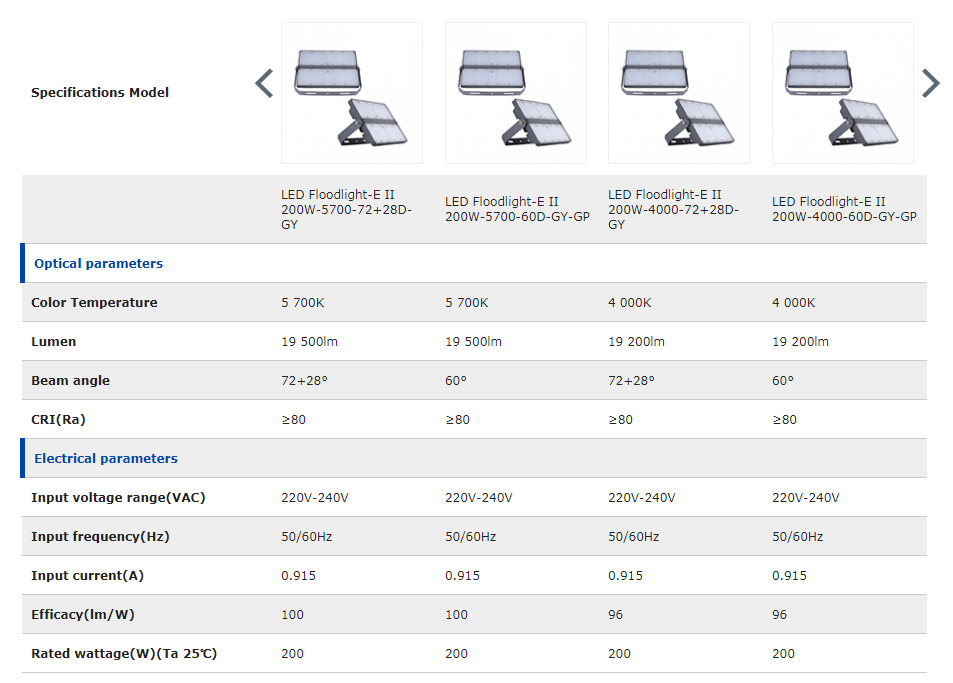Collapse the Optical parameters section header

pos(98,263)
